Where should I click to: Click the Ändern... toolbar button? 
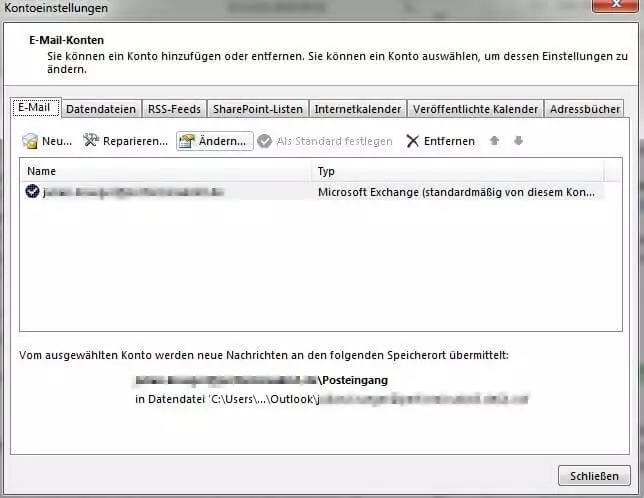point(214,141)
